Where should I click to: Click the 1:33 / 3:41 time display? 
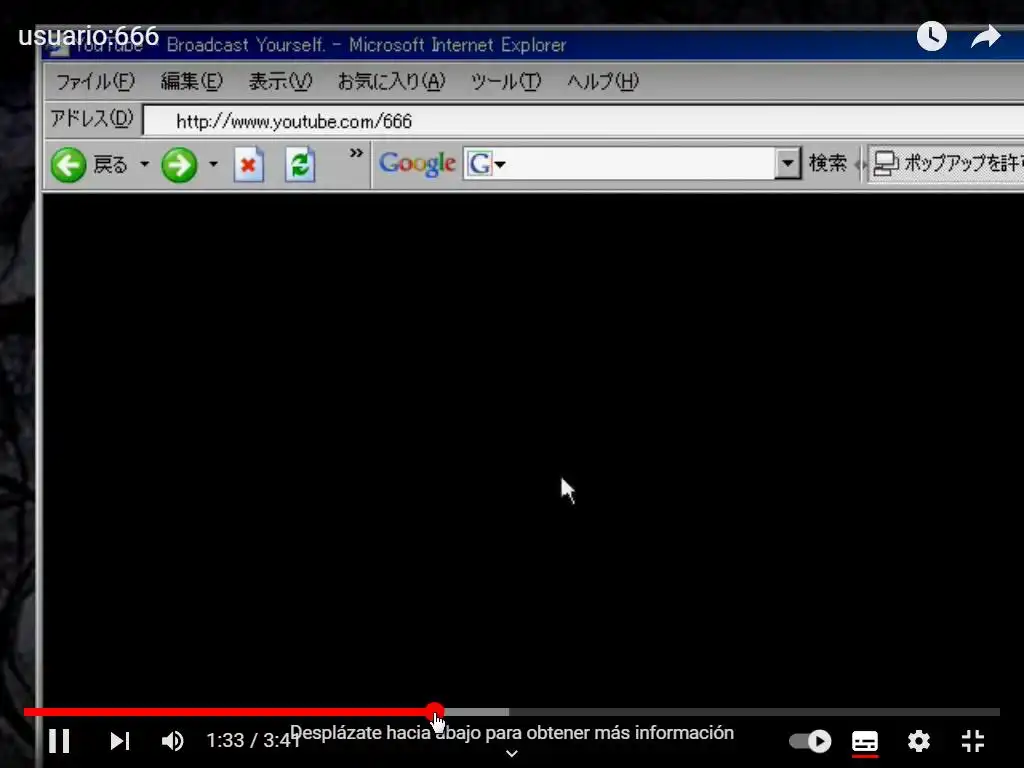click(253, 741)
